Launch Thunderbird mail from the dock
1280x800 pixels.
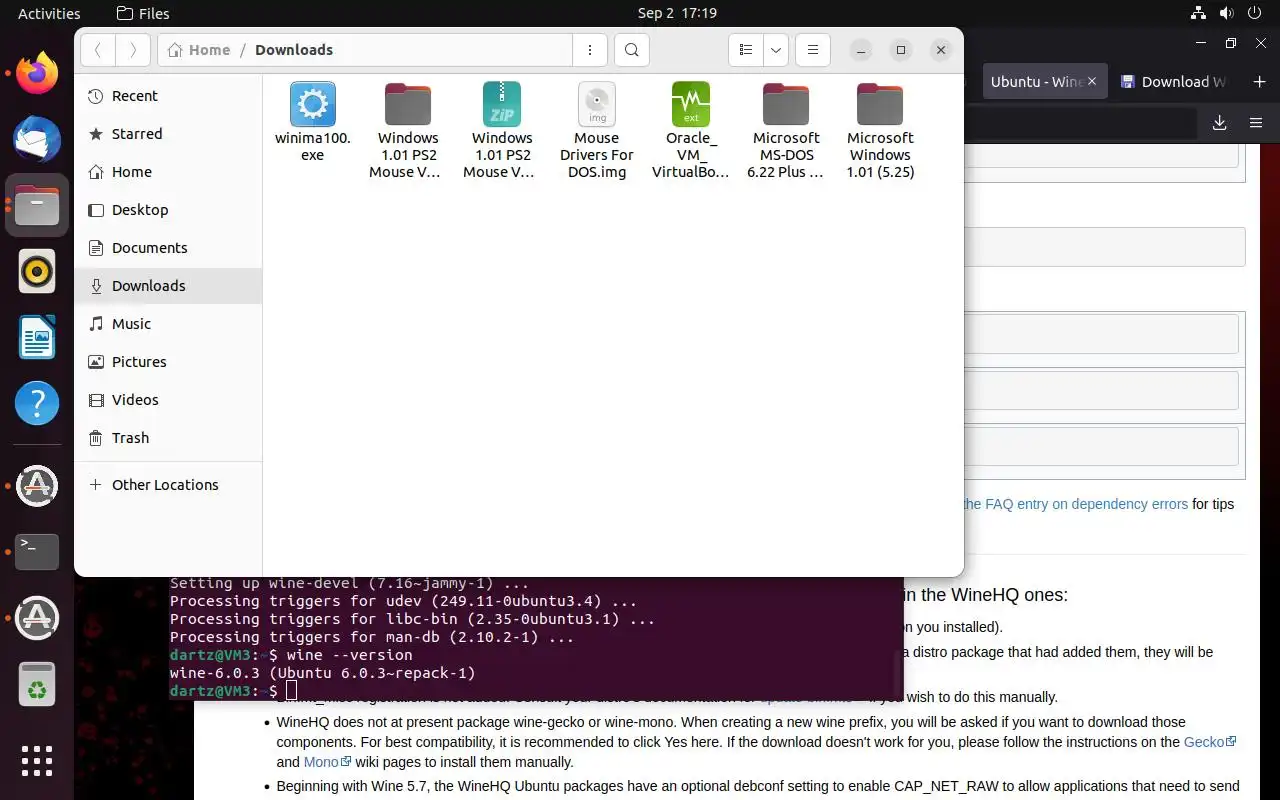(x=37, y=139)
